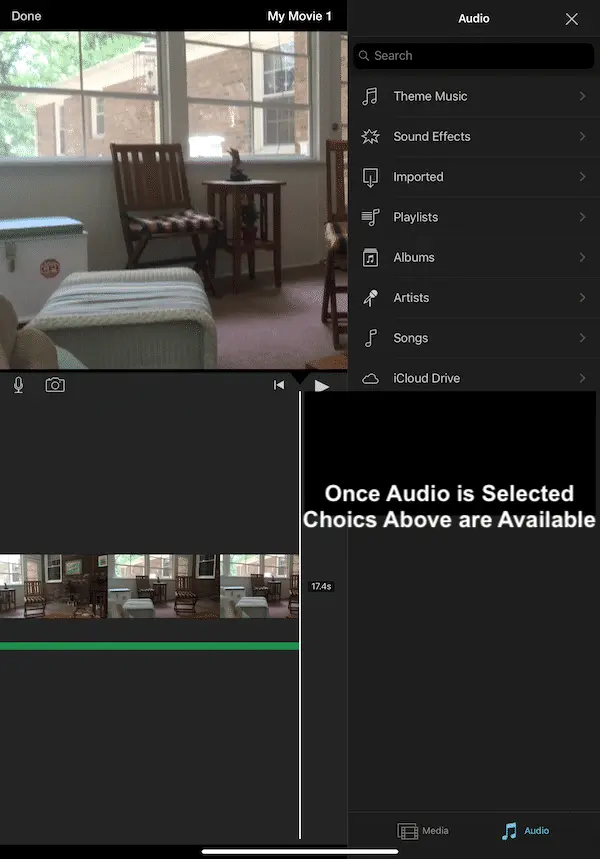Click the Imported download icon

click(x=371, y=177)
